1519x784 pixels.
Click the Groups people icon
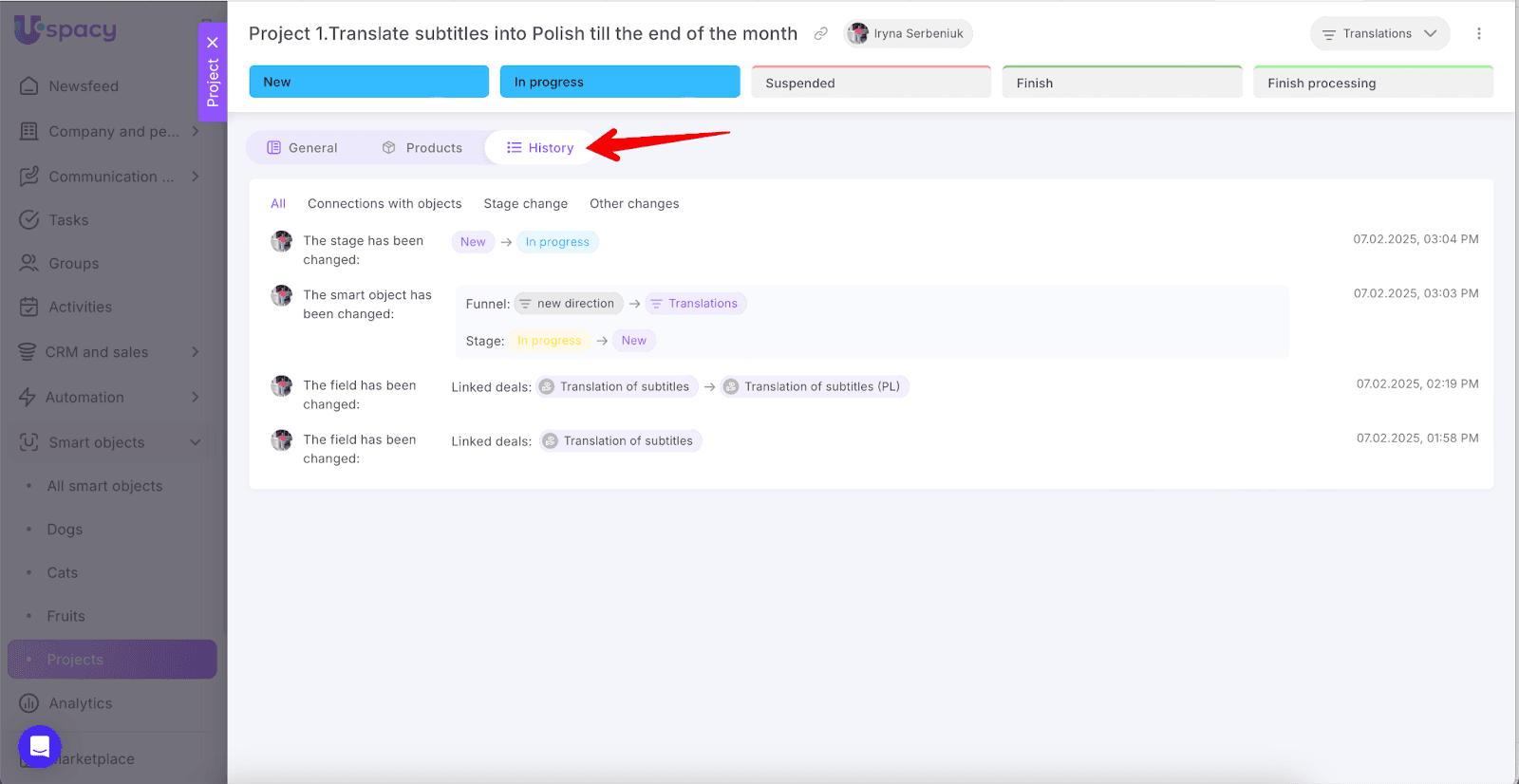[29, 264]
